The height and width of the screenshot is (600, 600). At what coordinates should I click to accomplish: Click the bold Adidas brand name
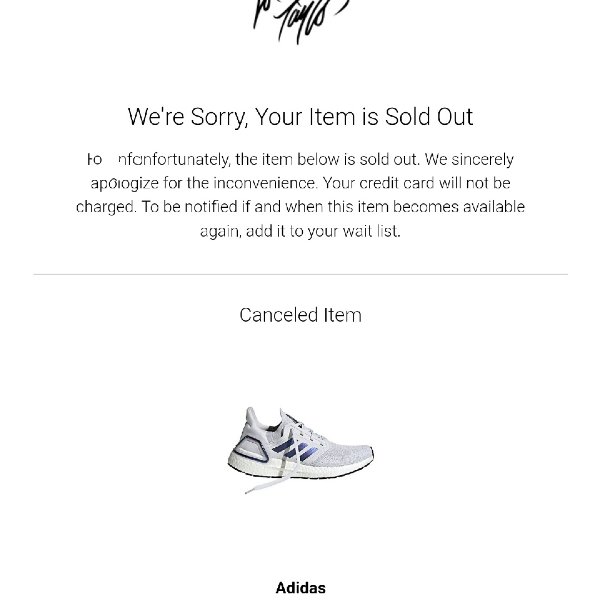[300, 588]
